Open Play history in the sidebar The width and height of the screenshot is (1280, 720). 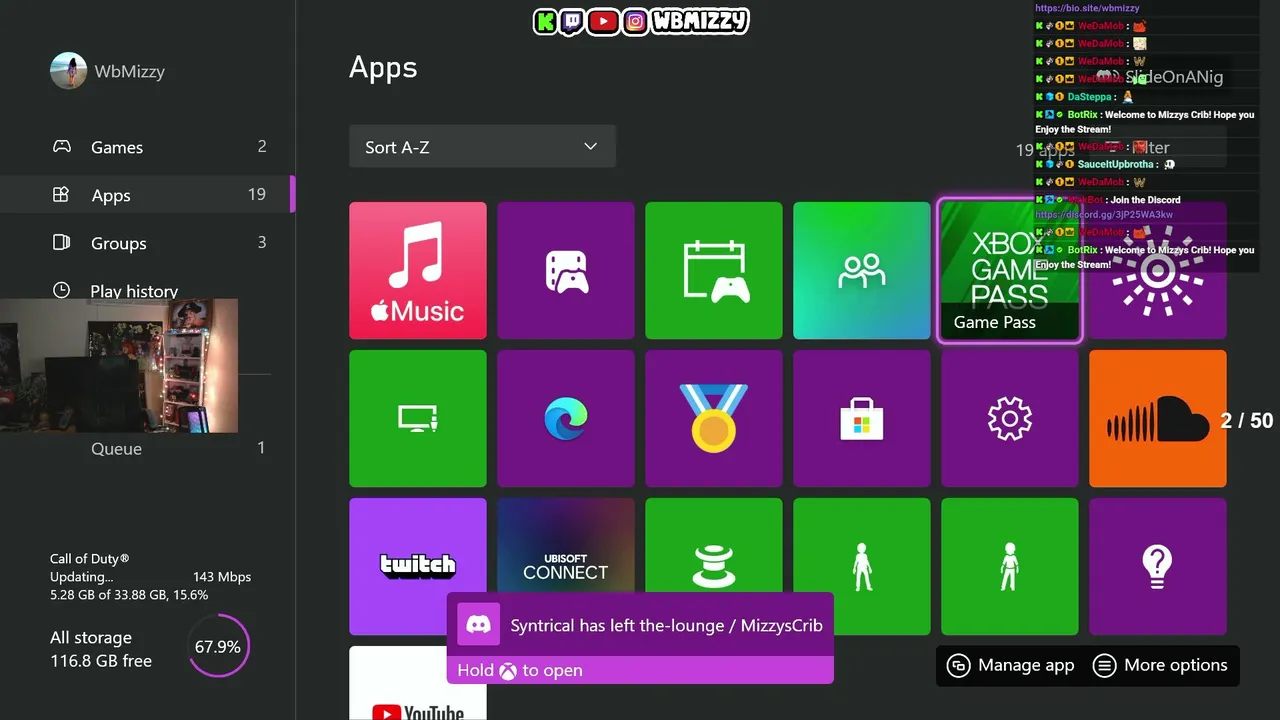click(134, 291)
